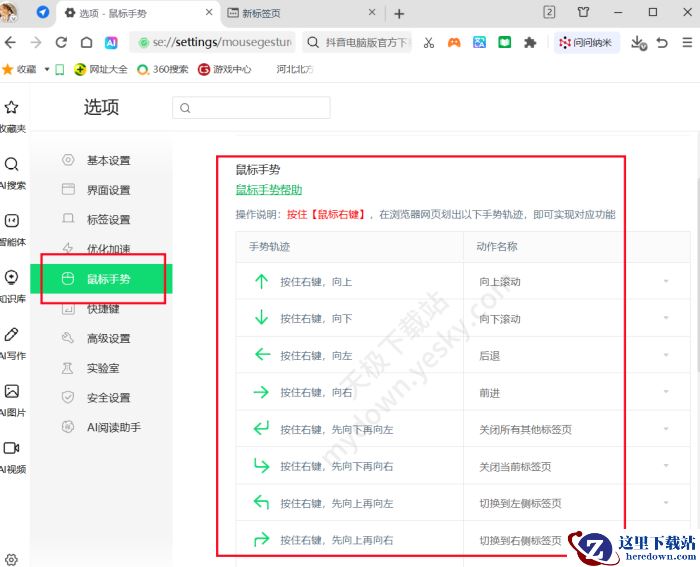Select AI阅读助手 in settings menu

click(x=101, y=427)
